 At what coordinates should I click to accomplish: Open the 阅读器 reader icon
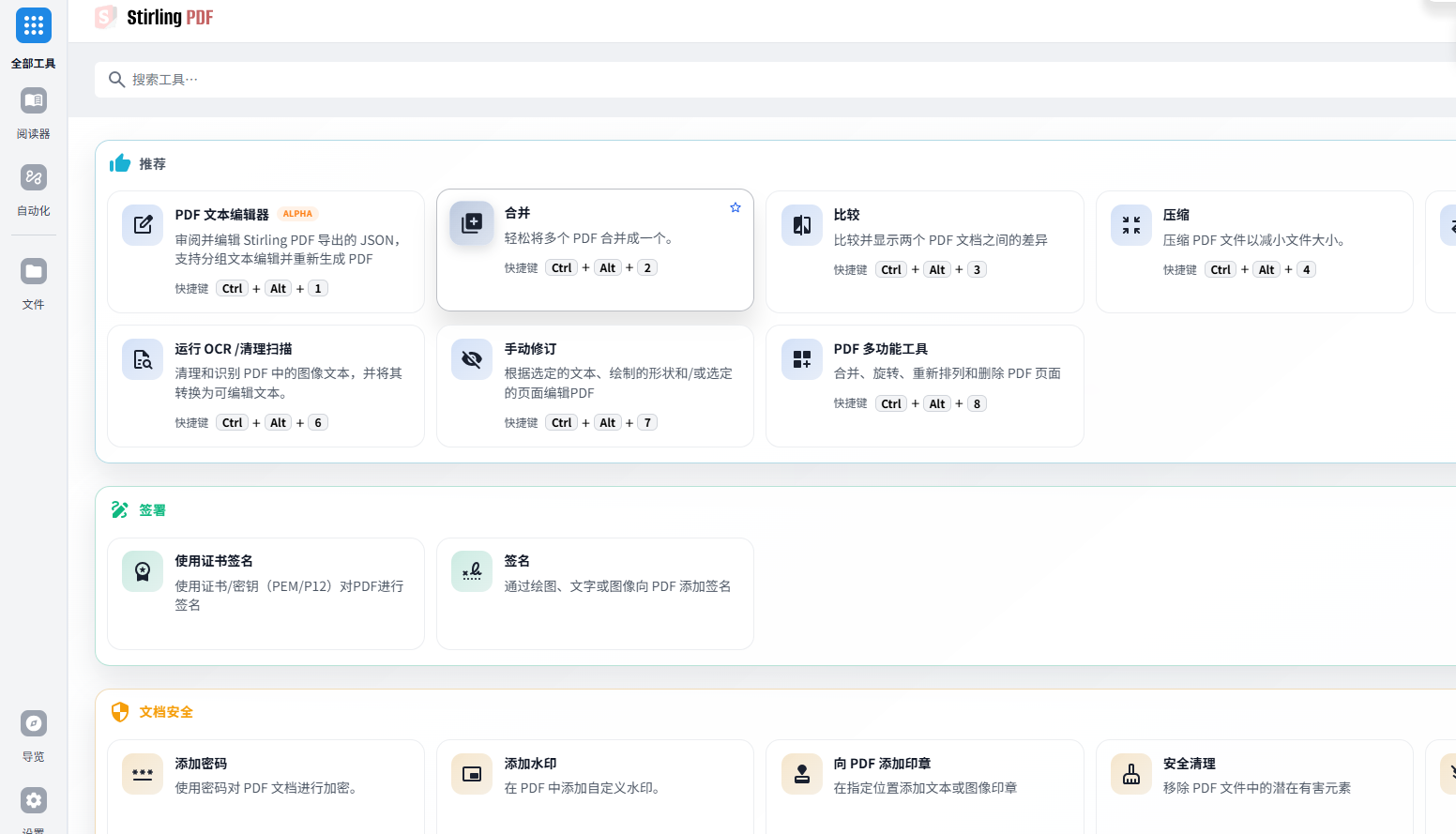(x=34, y=100)
